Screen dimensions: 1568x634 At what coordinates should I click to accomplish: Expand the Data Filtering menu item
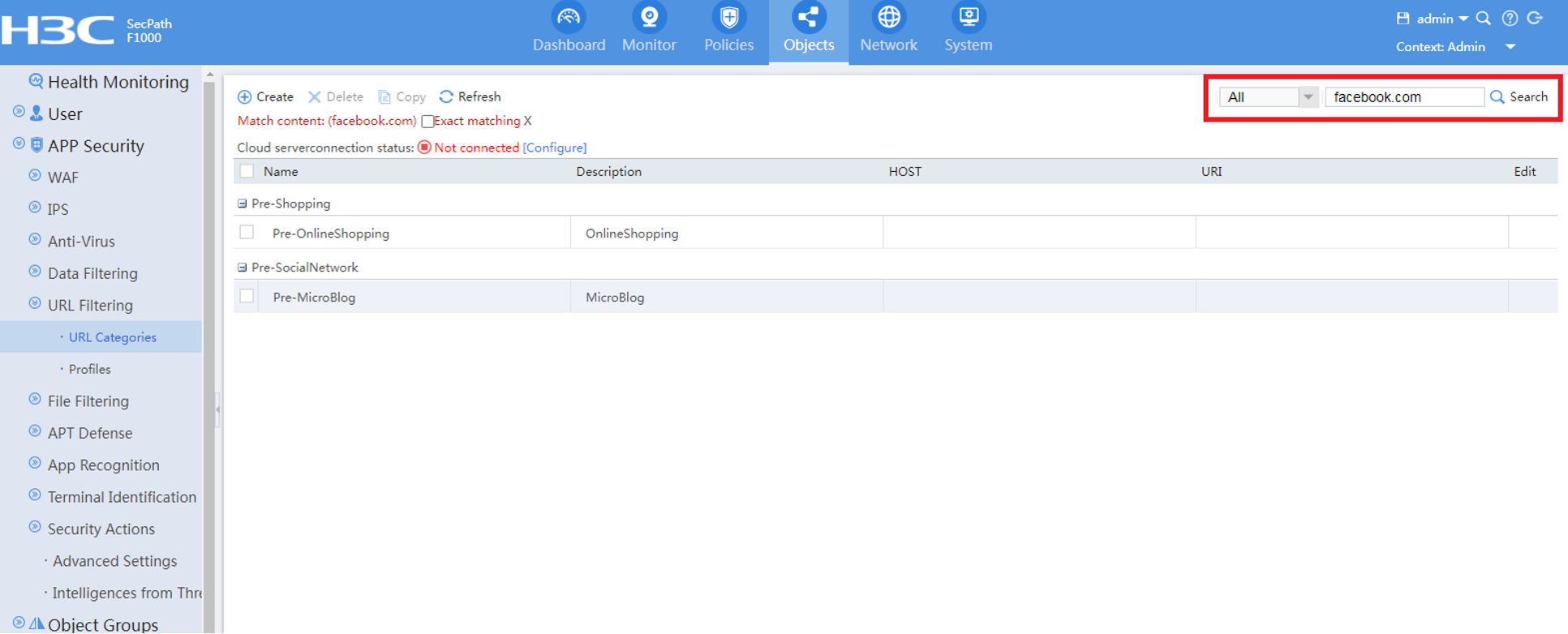point(35,272)
